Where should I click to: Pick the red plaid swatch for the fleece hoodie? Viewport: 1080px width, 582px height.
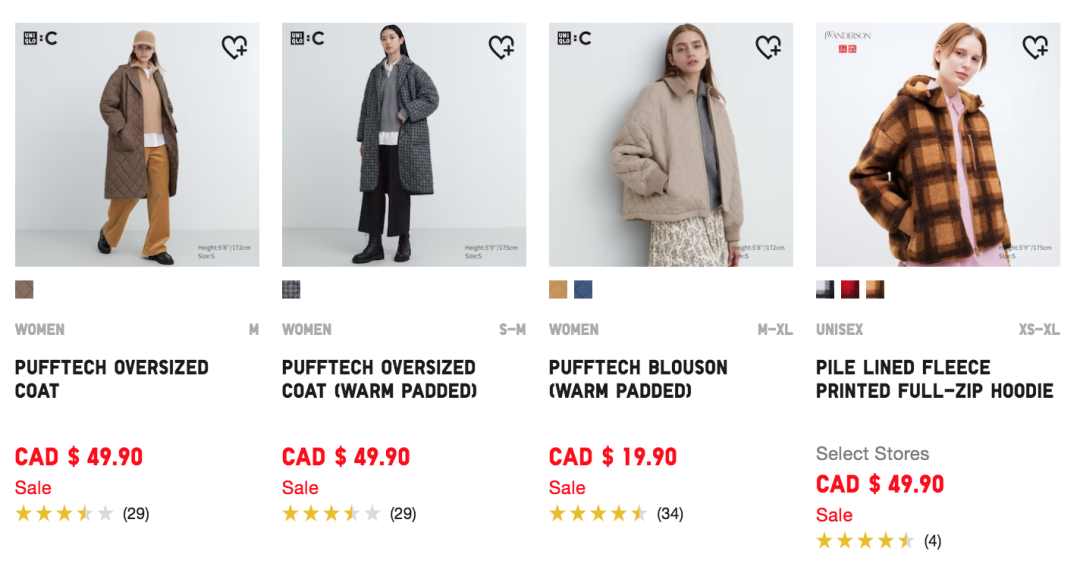click(848, 289)
